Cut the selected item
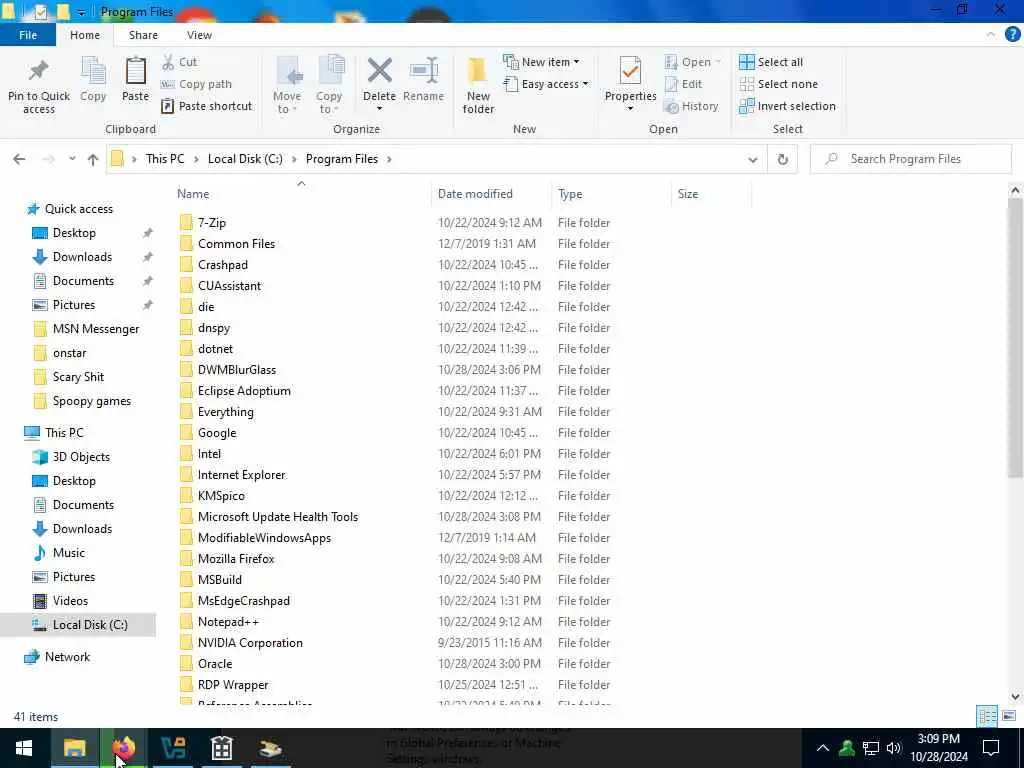 point(180,62)
